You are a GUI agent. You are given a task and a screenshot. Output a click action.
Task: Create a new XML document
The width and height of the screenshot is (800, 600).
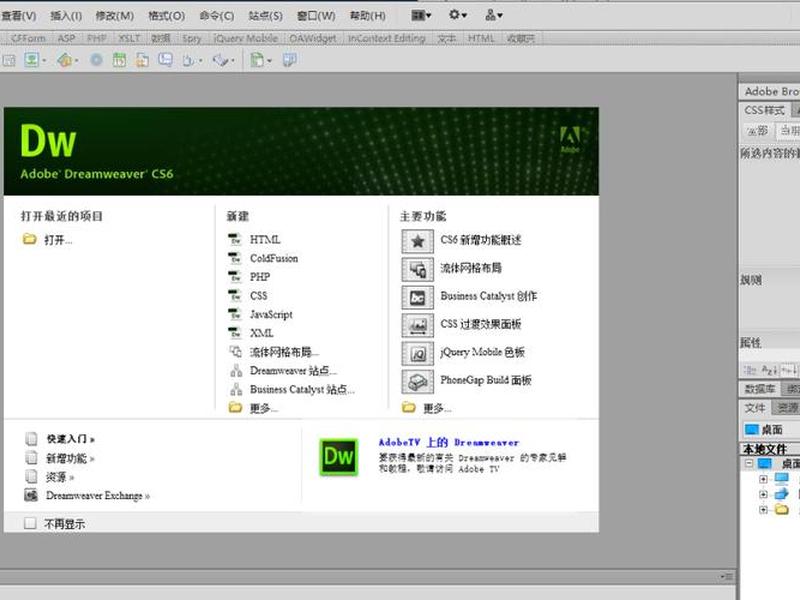[x=261, y=333]
